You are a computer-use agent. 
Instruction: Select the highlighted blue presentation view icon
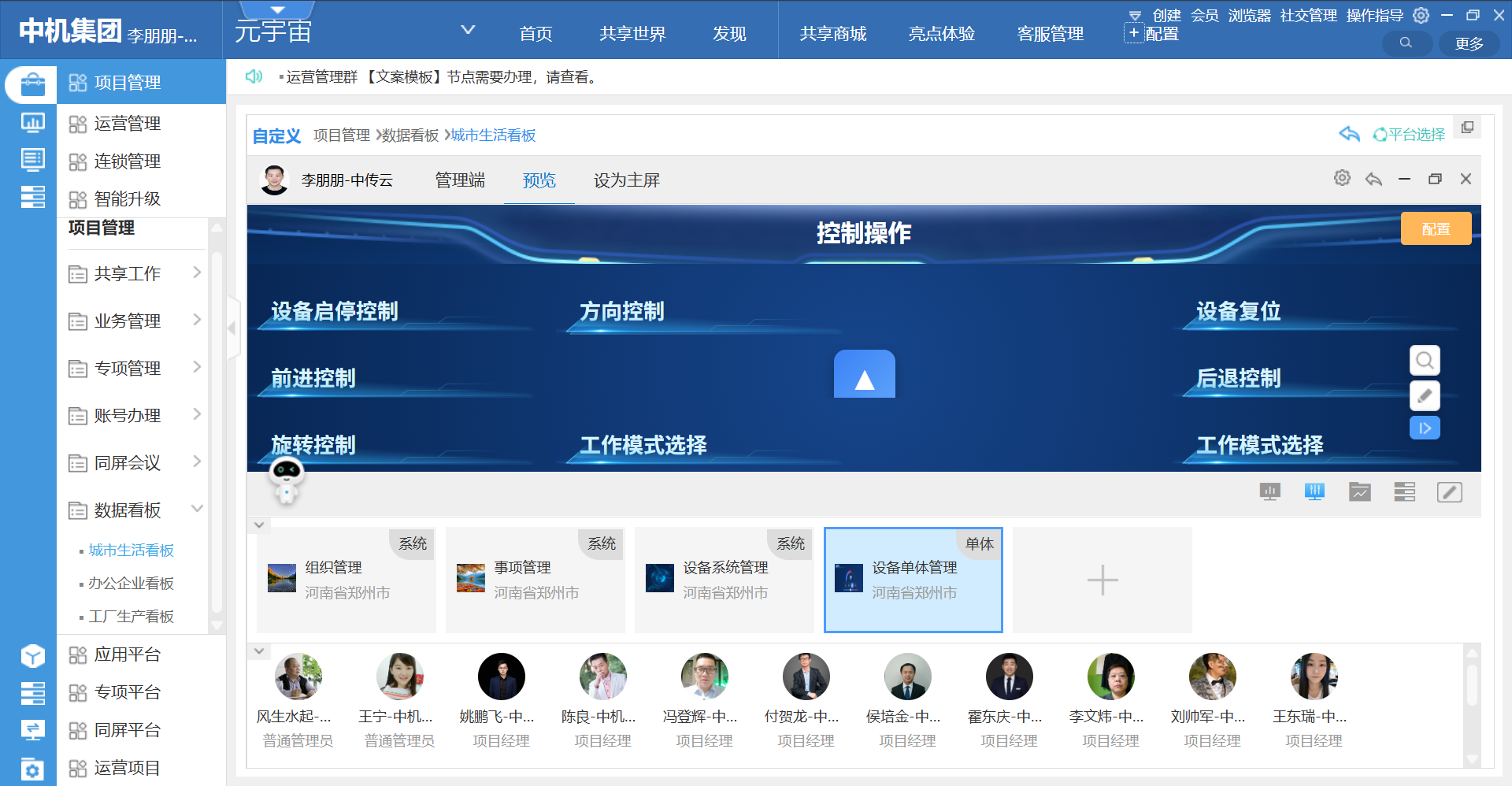1314,492
